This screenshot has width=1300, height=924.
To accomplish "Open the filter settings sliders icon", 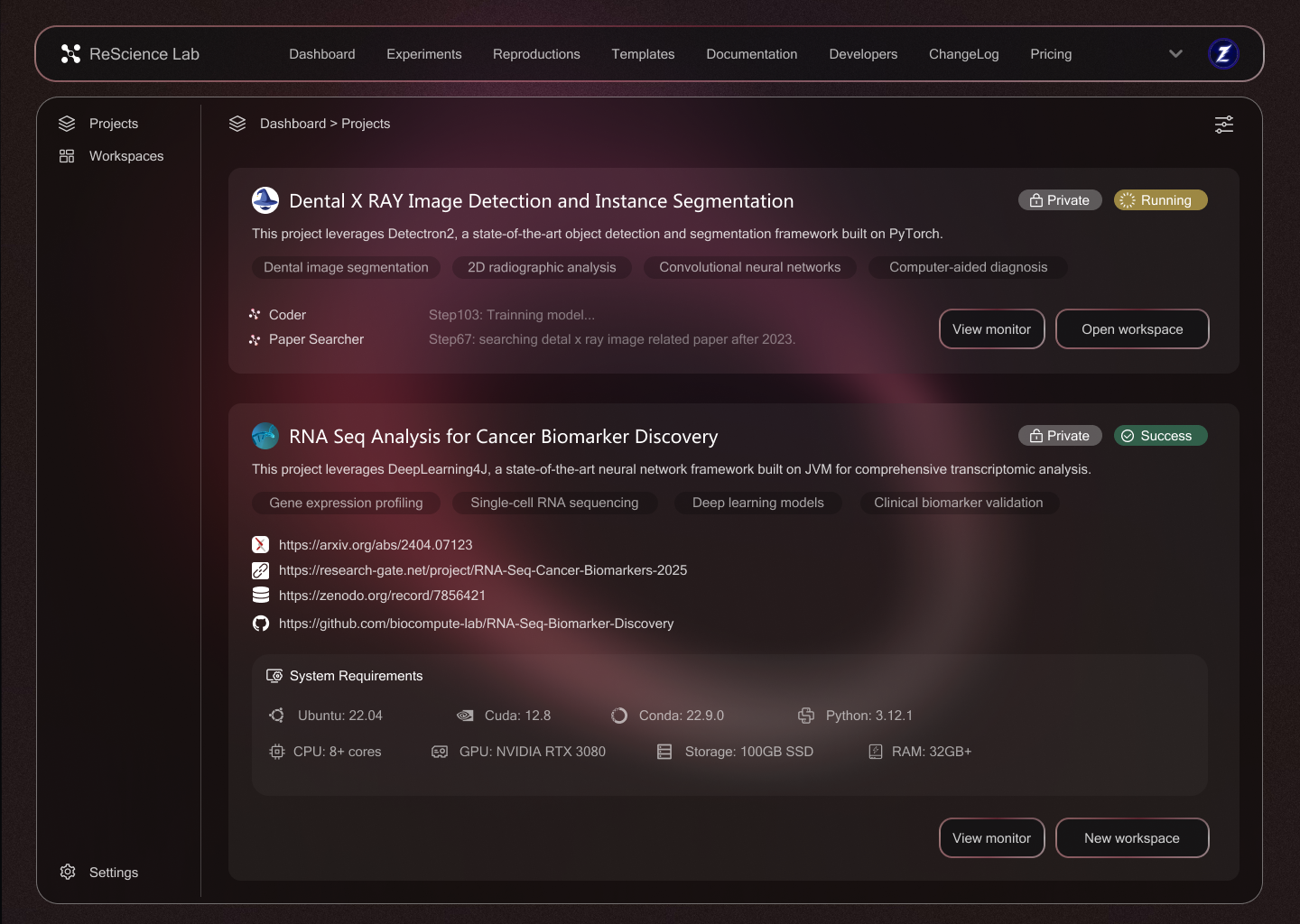I will 1223,125.
